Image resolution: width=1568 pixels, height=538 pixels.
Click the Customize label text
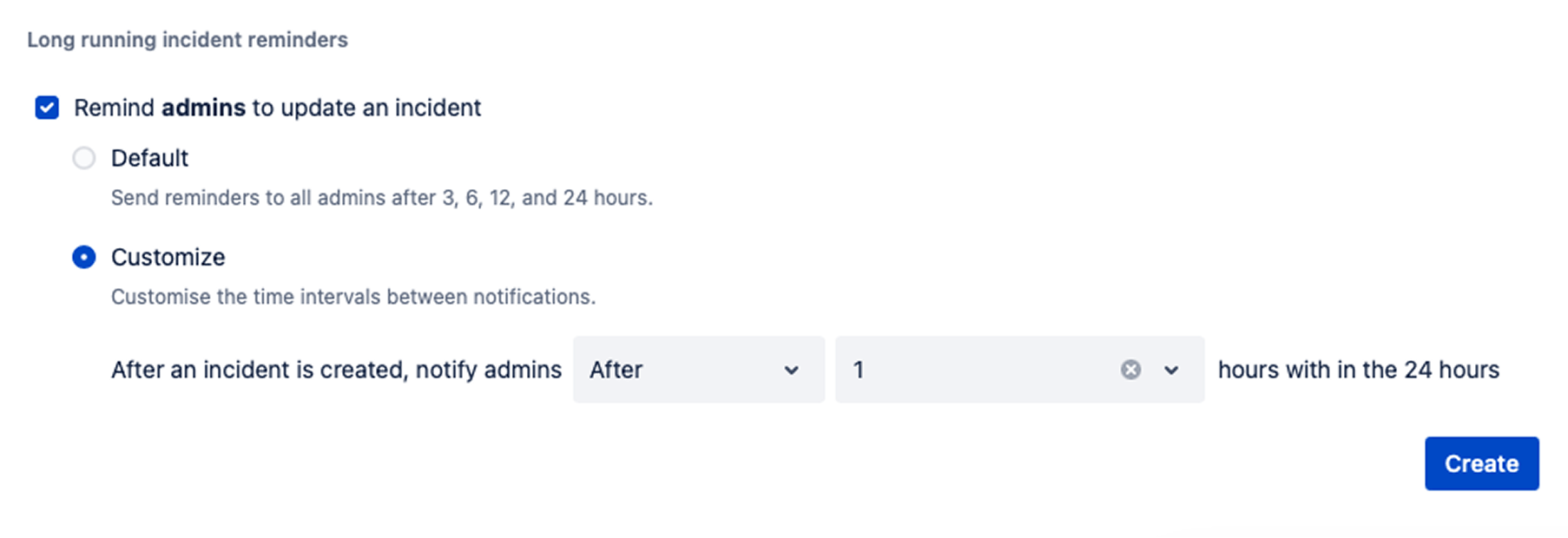167,257
